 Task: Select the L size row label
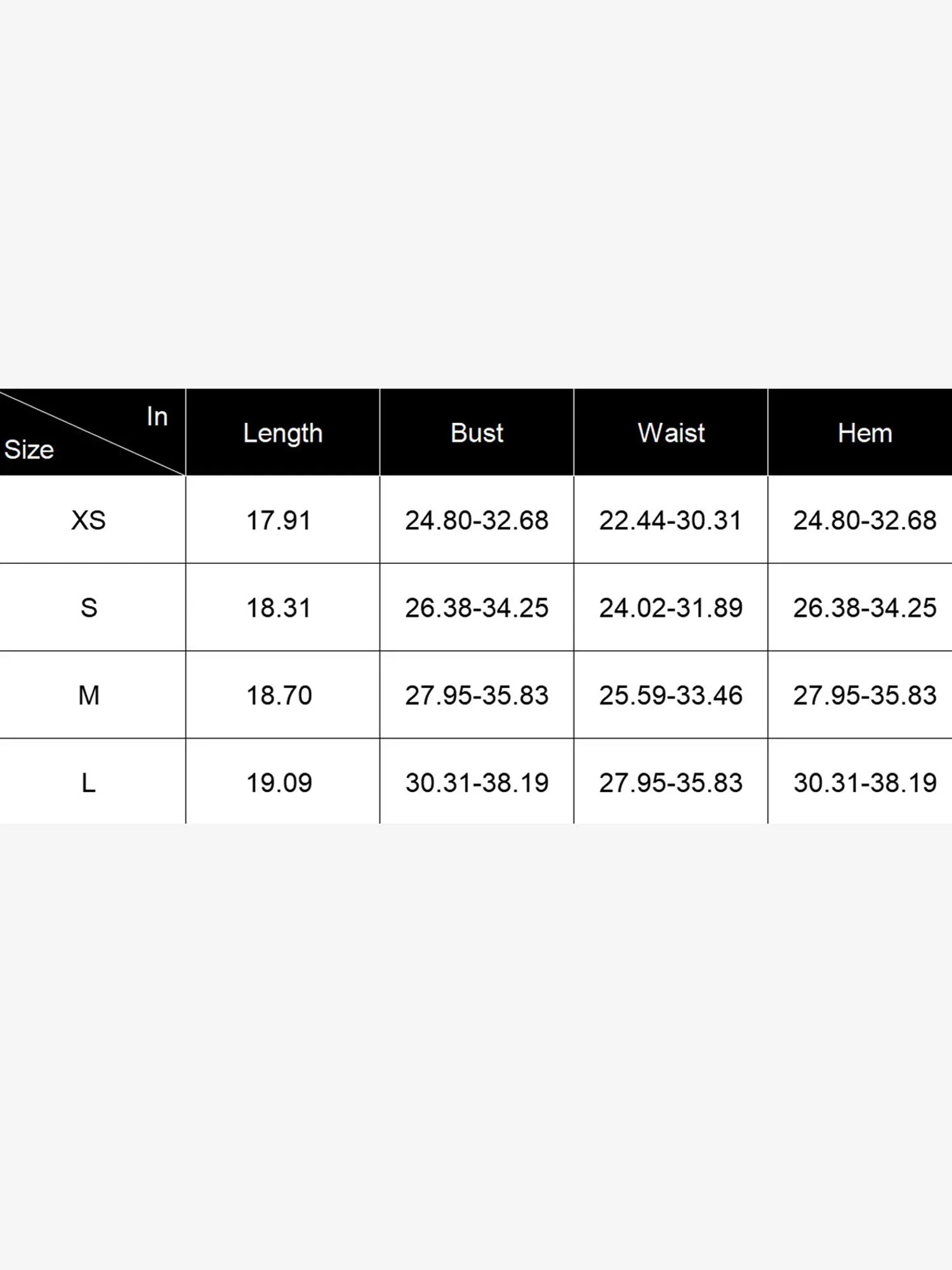click(x=89, y=783)
